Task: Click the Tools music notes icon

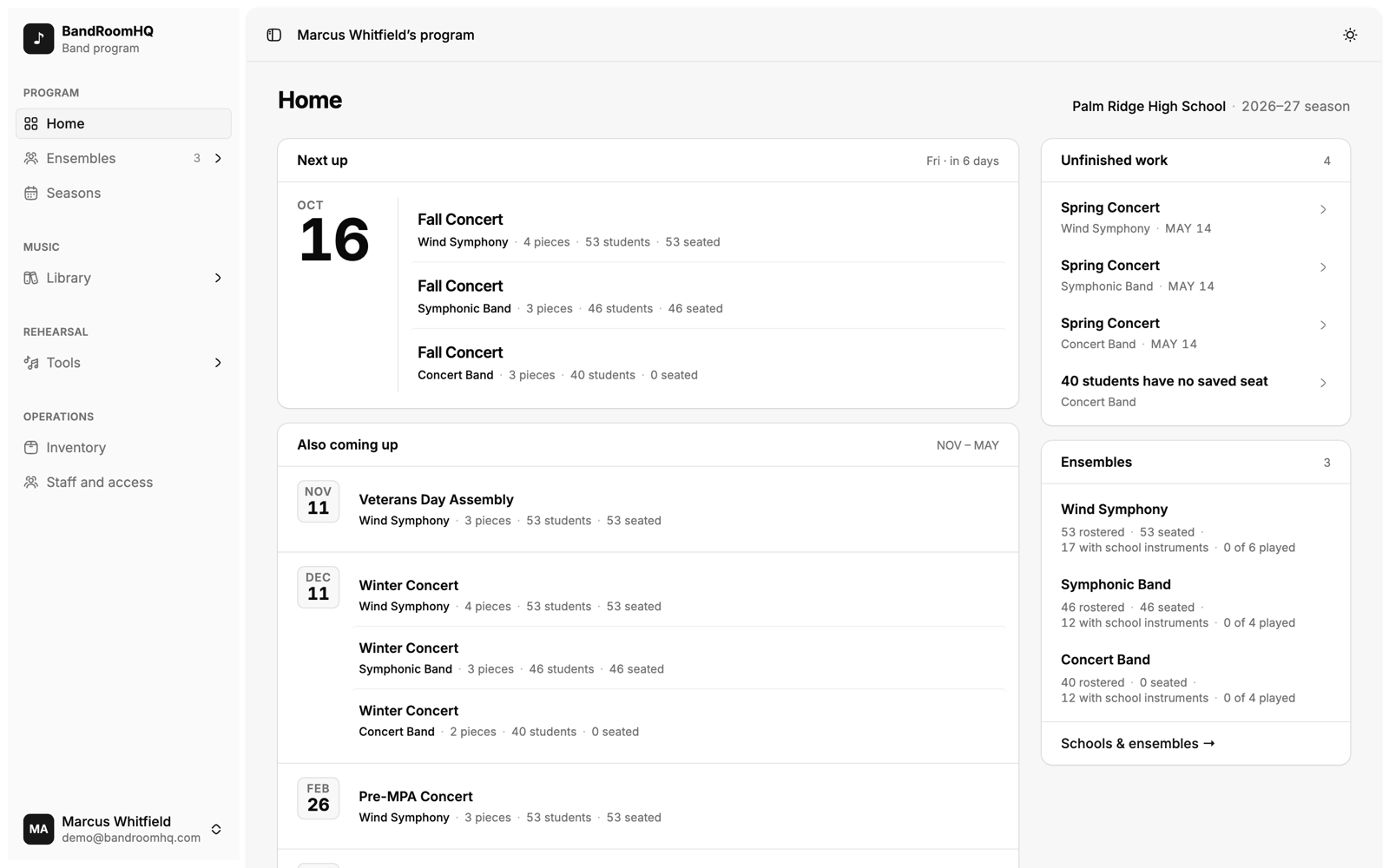Action: 31,363
